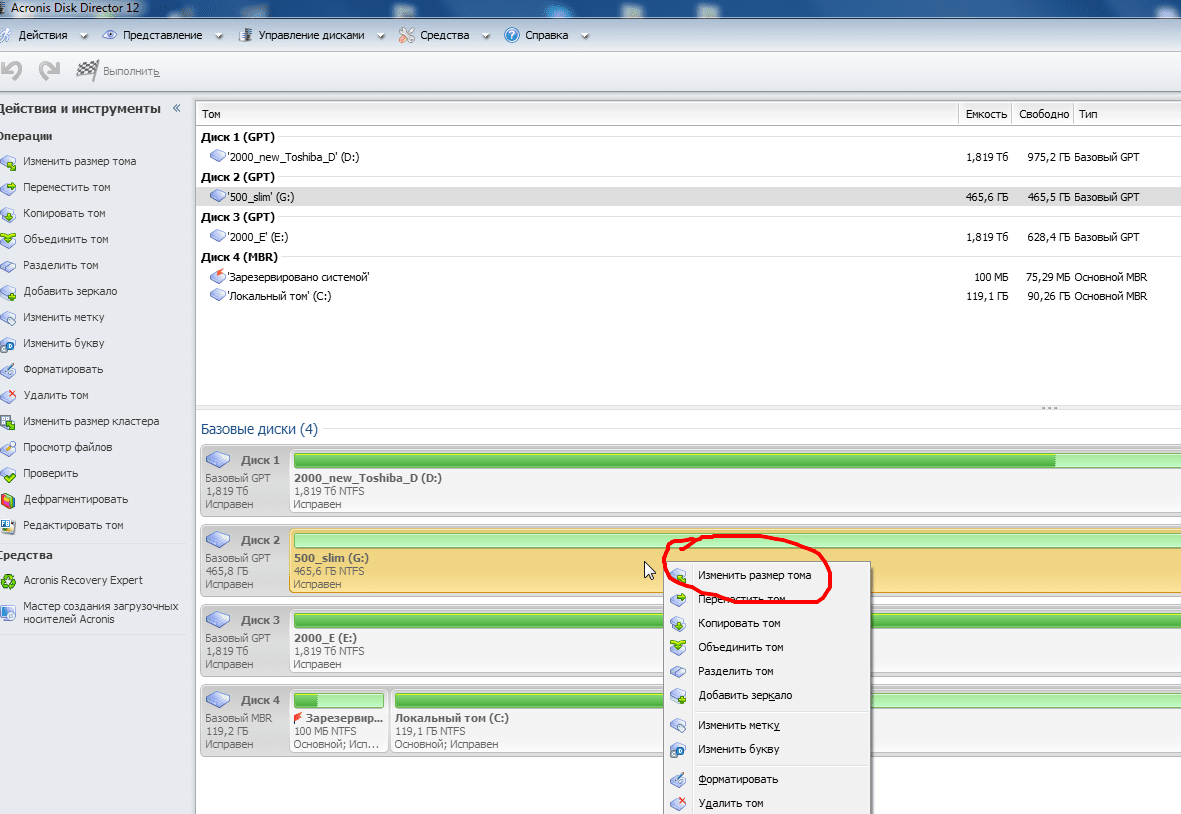
Task: Select '2000_E' (E:) volume row in list
Action: [260, 237]
